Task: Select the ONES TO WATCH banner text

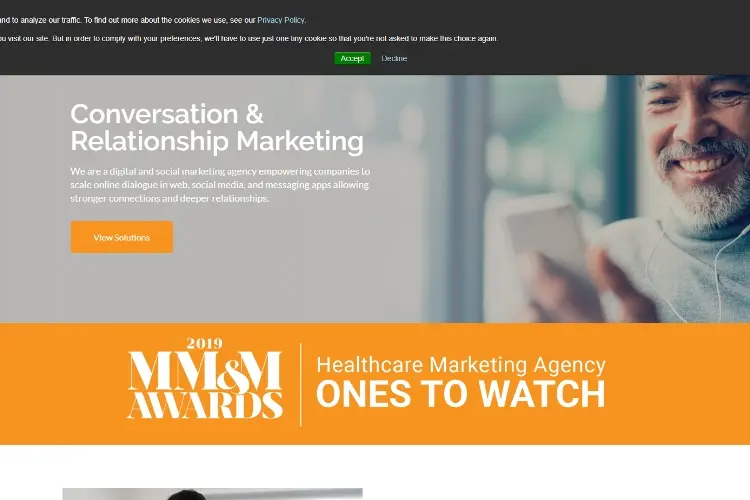Action: (461, 394)
